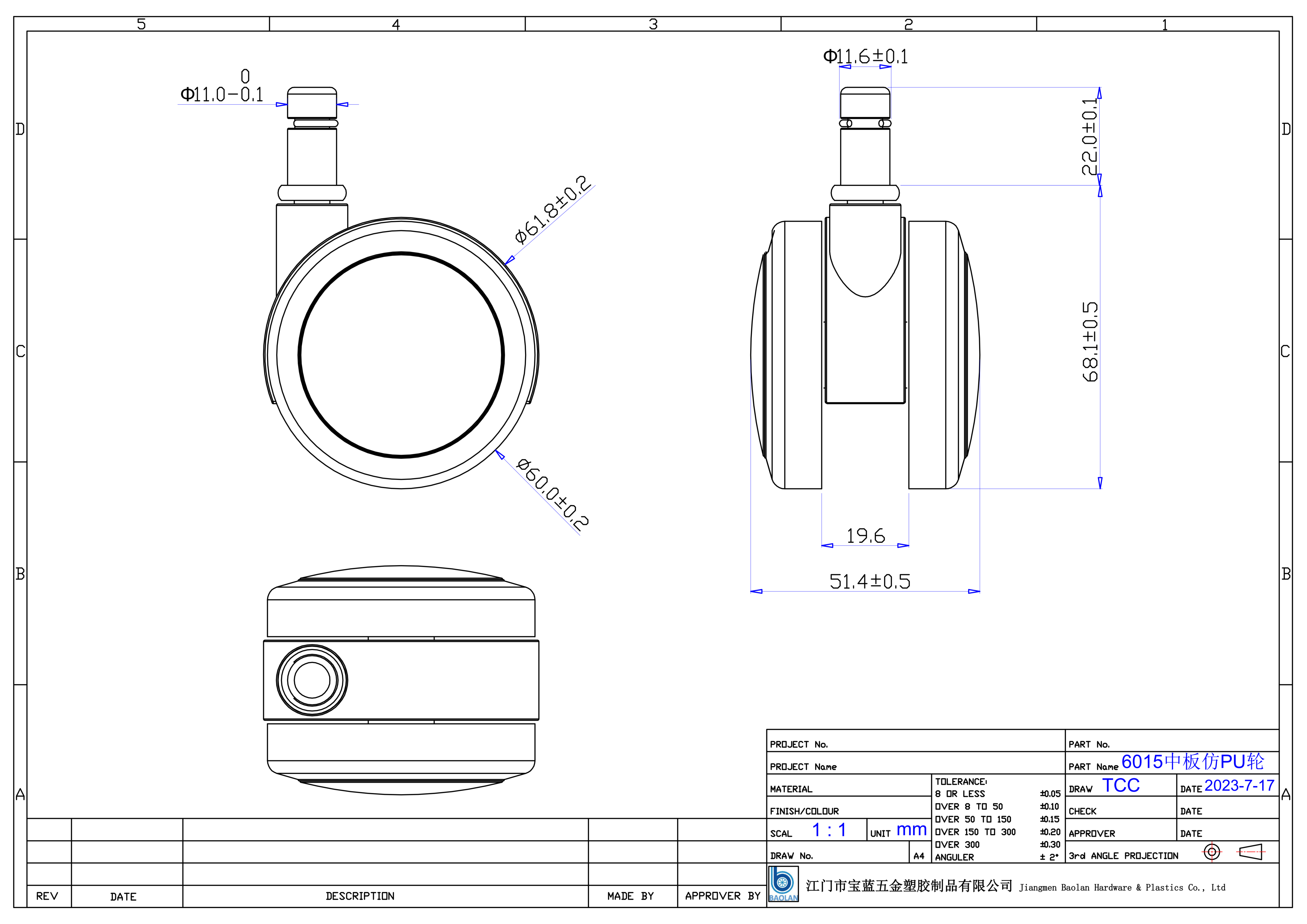Select the Φ11.0-0.1 stem dimension text
Image resolution: width=1307 pixels, height=924 pixels.
point(222,86)
